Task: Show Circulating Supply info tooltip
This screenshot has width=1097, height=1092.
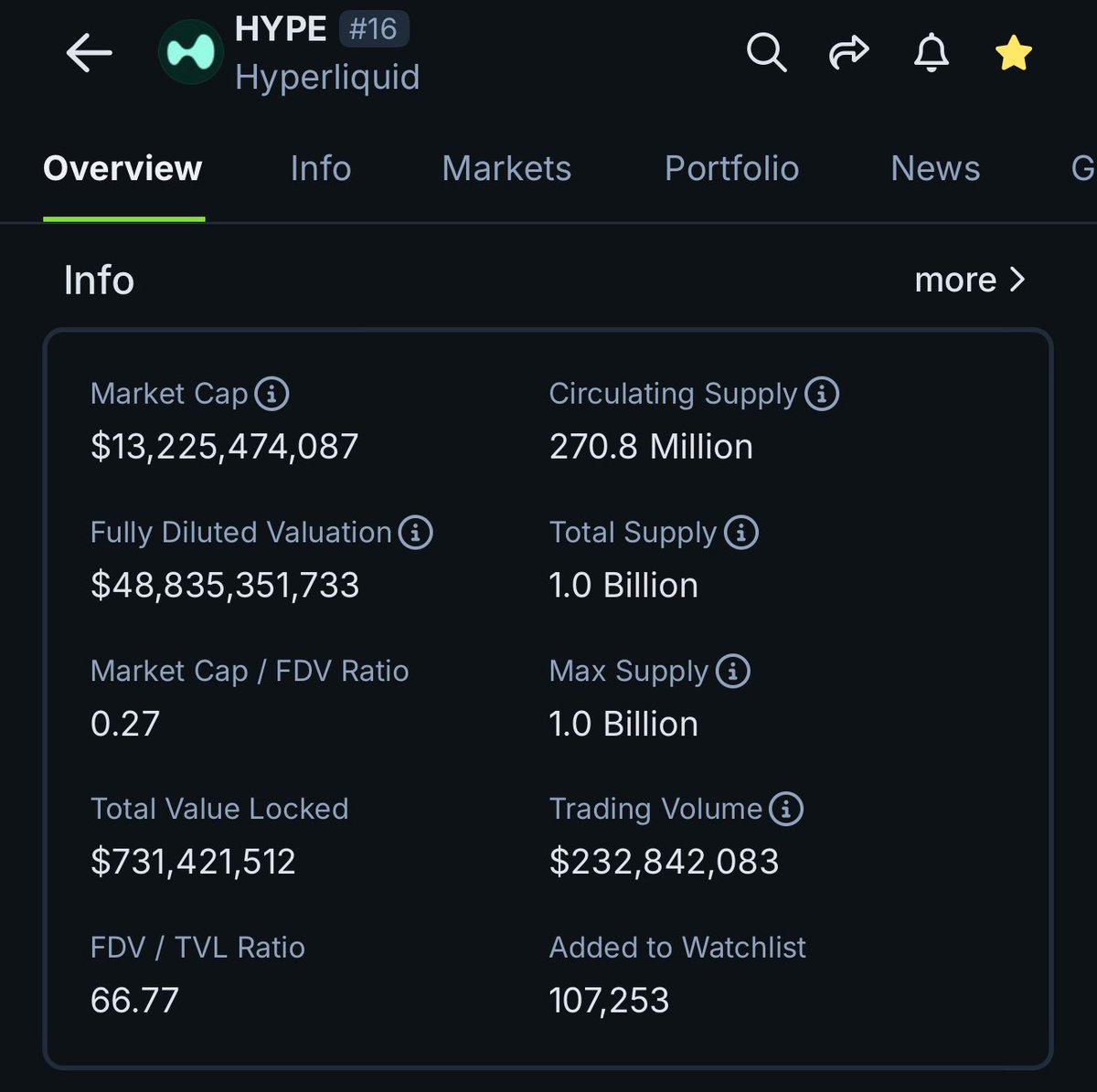Action: coord(822,394)
